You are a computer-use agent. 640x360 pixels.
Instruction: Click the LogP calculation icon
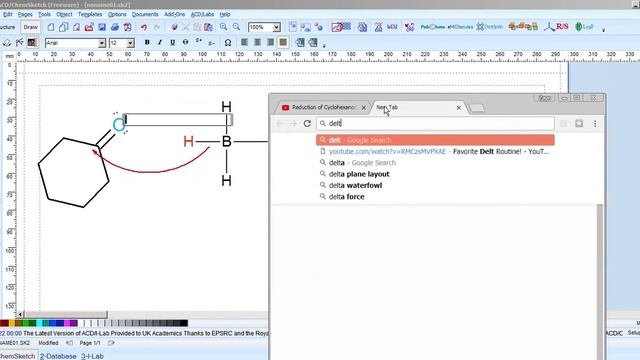click(x=584, y=27)
